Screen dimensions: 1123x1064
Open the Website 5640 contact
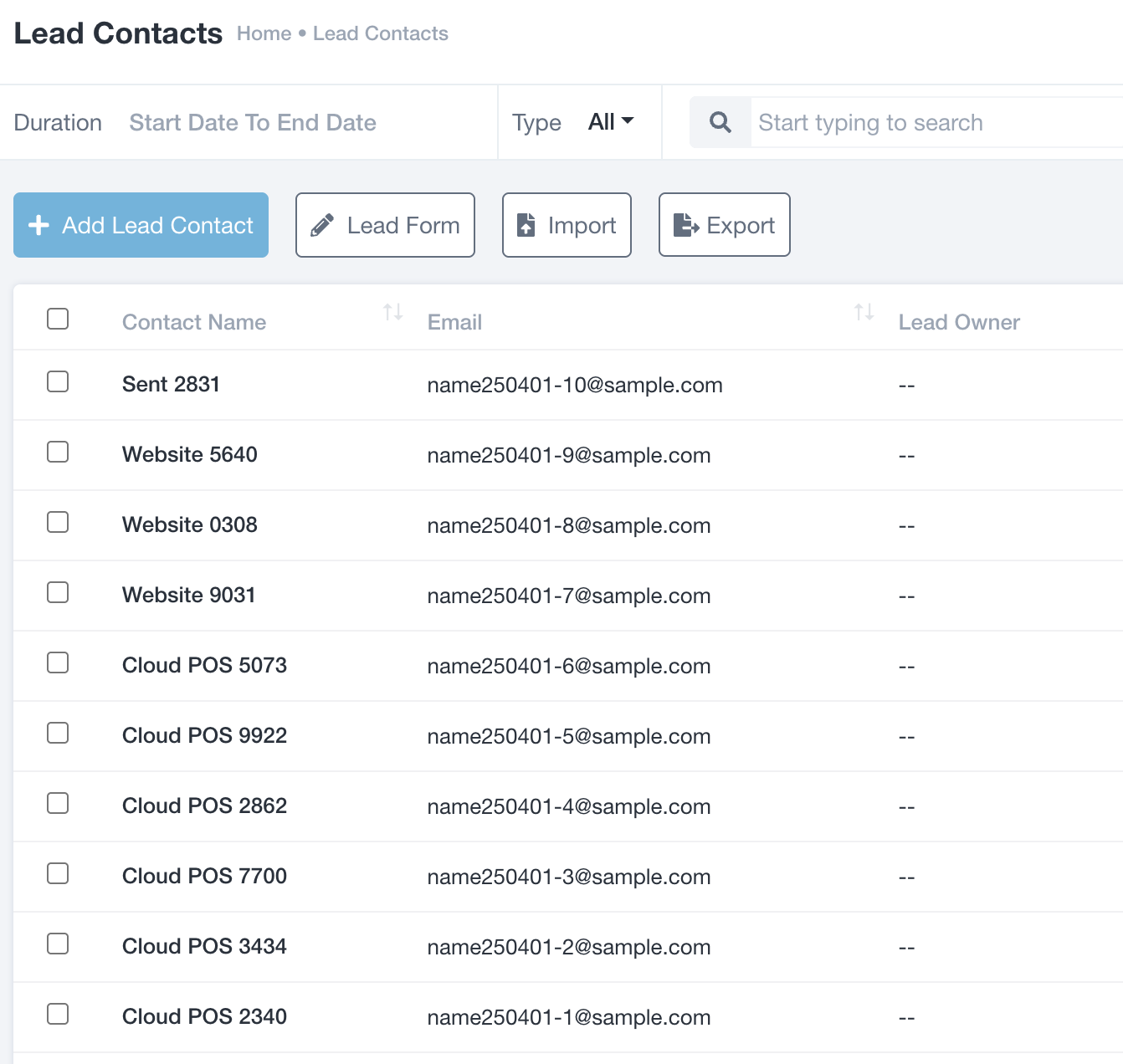pos(190,454)
